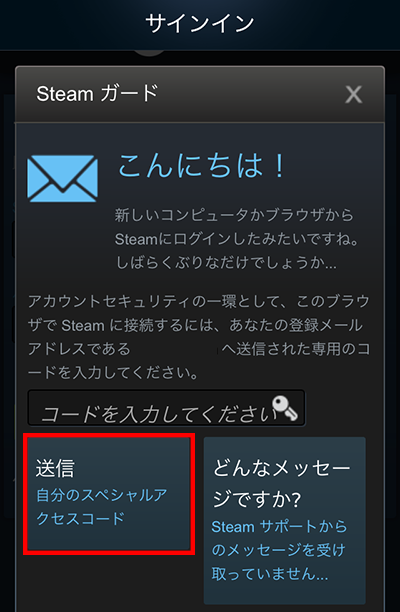Close the Steam ガード dialog with X
This screenshot has height=612, width=400.
(x=354, y=94)
